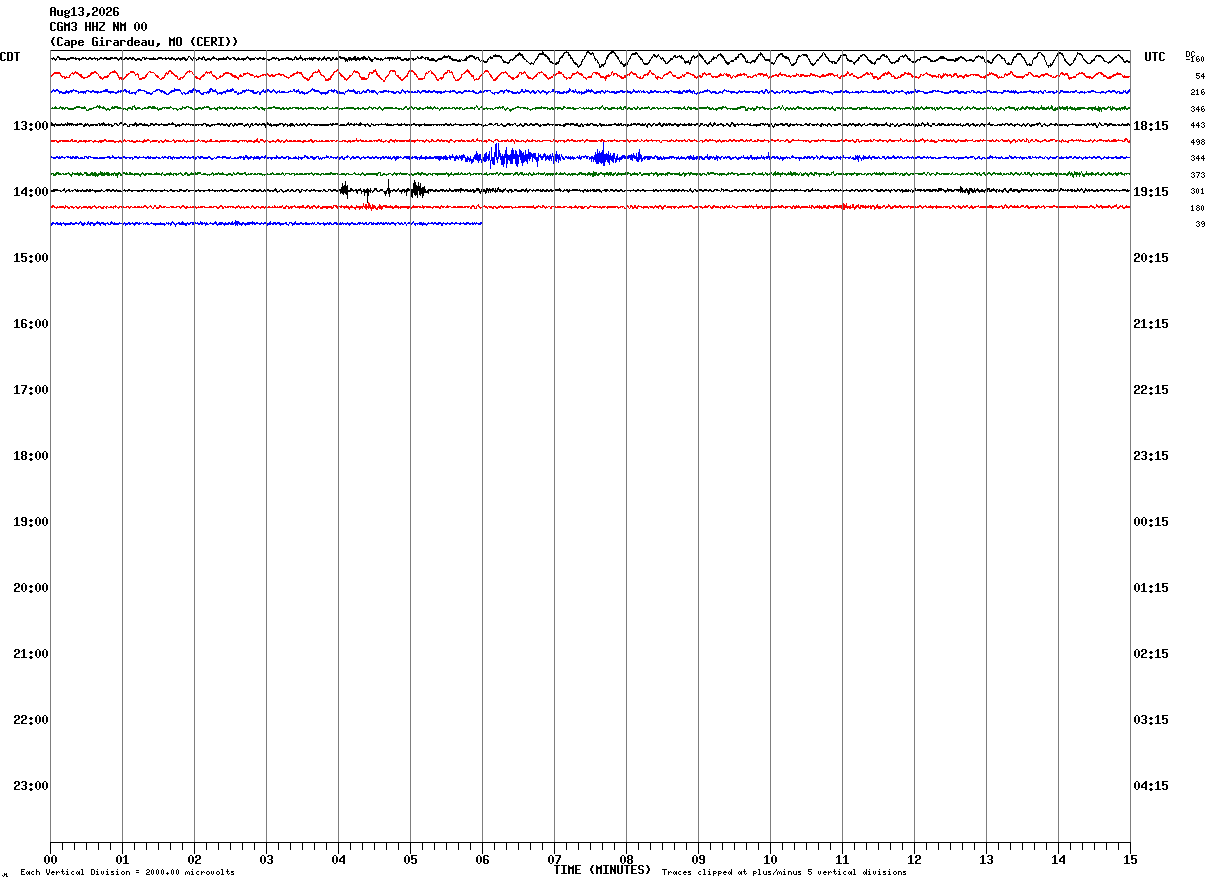Click the Aug13,2026 date header
The height and width of the screenshot is (886, 1210).
(85, 12)
